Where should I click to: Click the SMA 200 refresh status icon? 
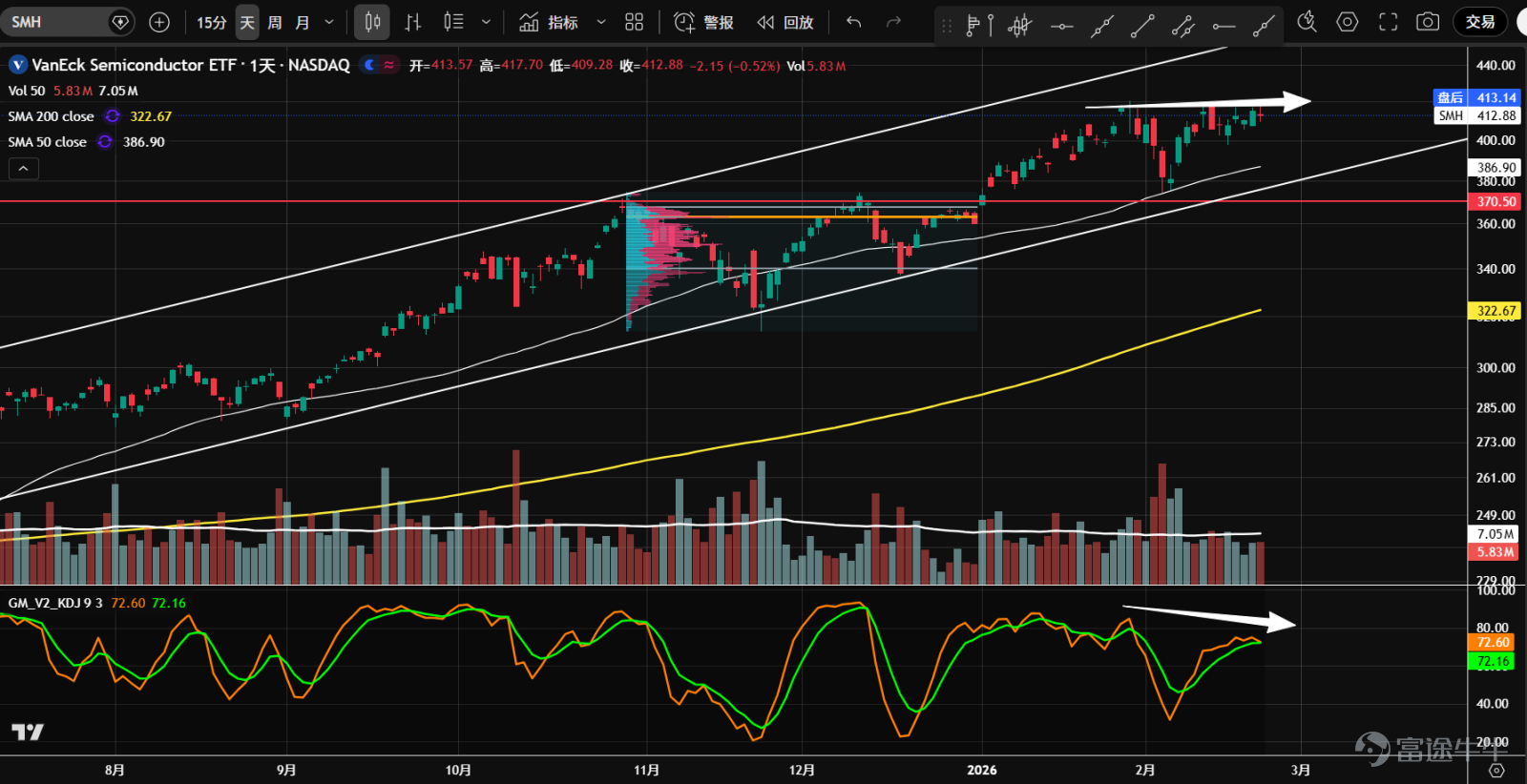click(x=113, y=116)
